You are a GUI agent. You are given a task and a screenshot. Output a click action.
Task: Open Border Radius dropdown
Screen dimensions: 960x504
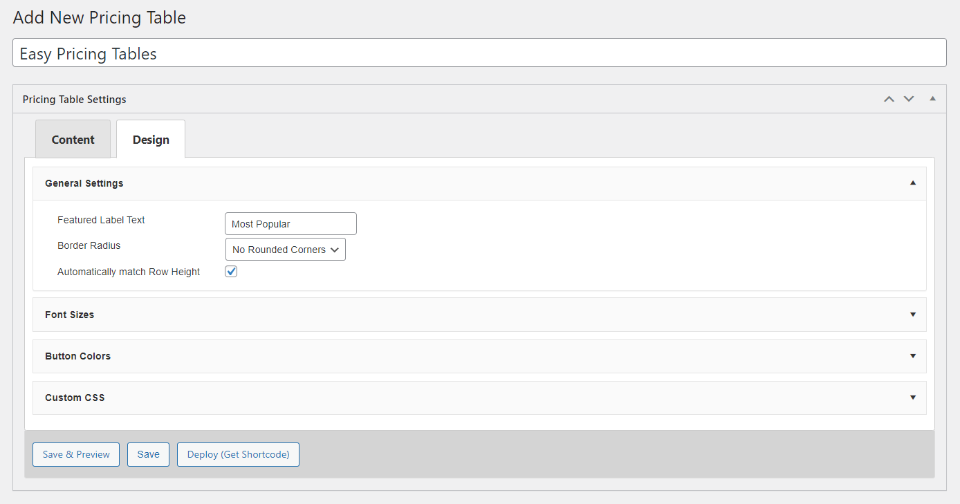286,249
